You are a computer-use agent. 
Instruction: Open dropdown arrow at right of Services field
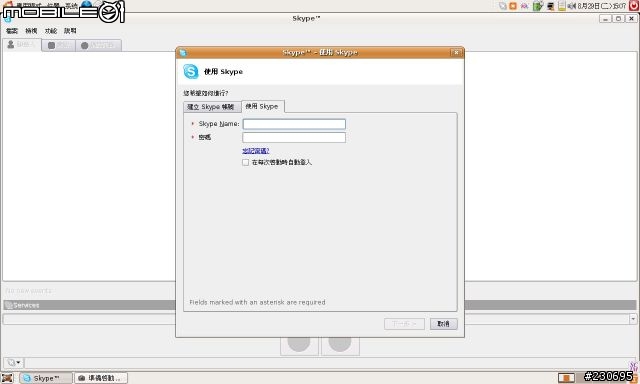(x=633, y=319)
